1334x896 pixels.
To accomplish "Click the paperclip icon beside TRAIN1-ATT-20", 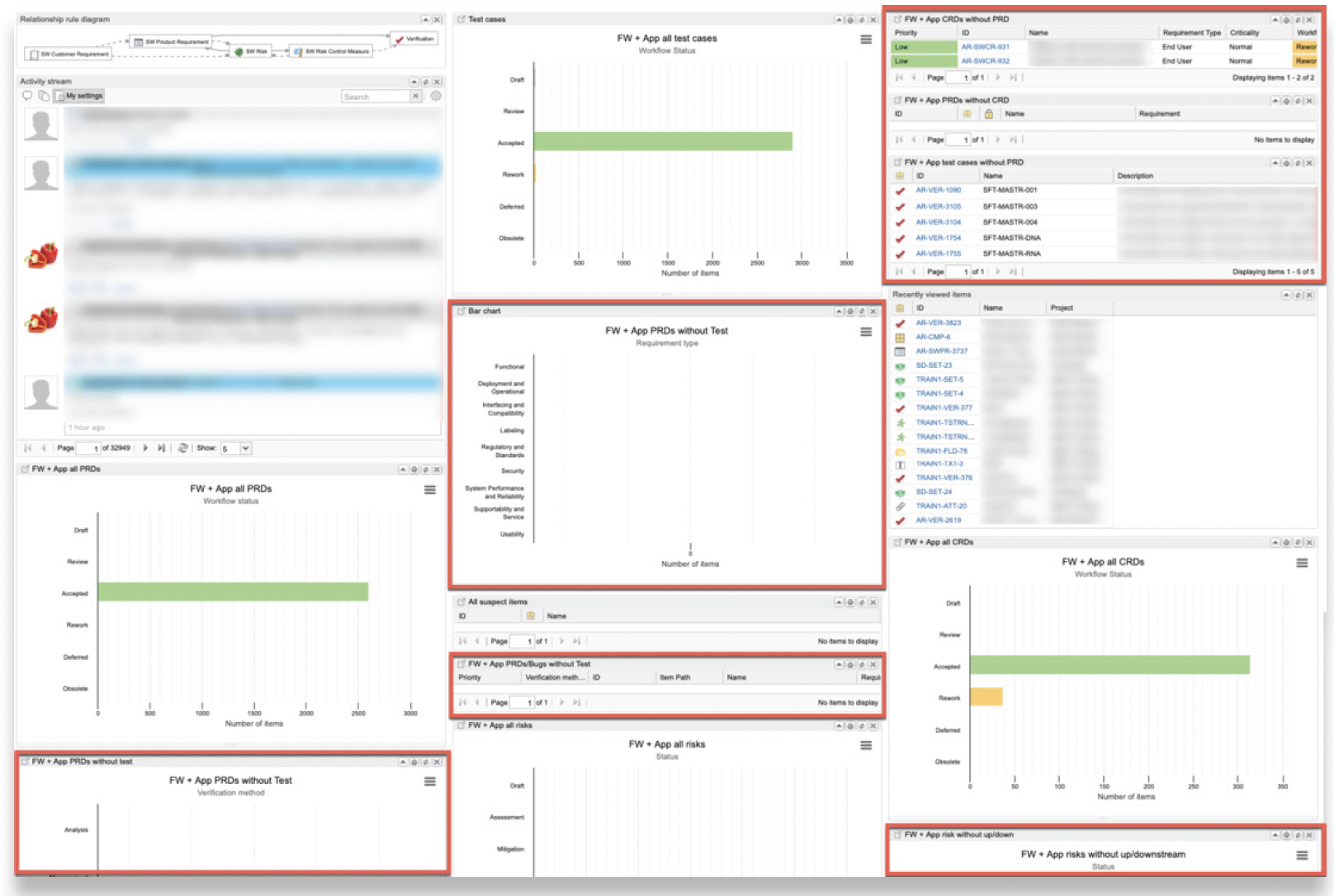I will click(x=900, y=507).
